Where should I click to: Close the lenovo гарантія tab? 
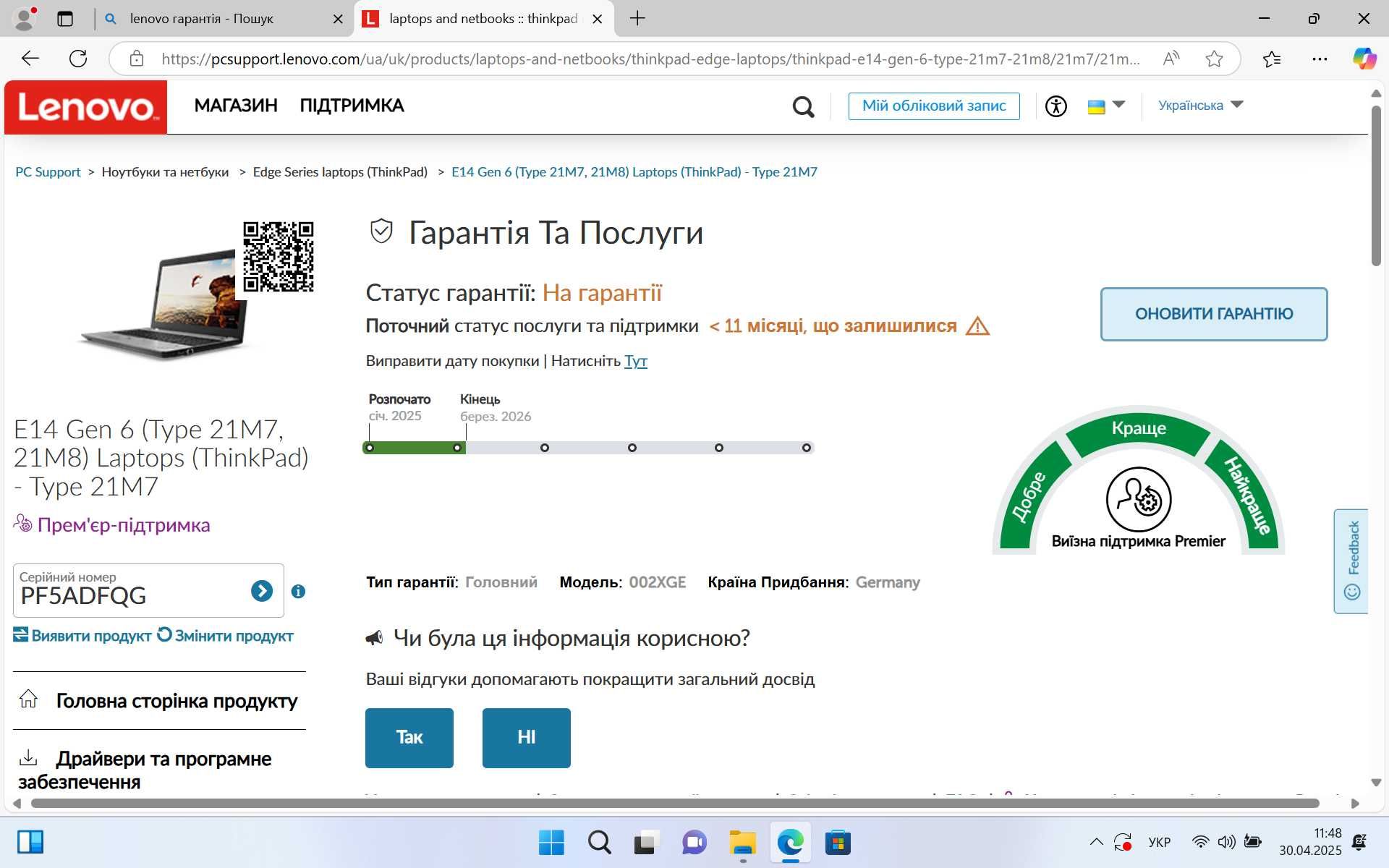[338, 19]
